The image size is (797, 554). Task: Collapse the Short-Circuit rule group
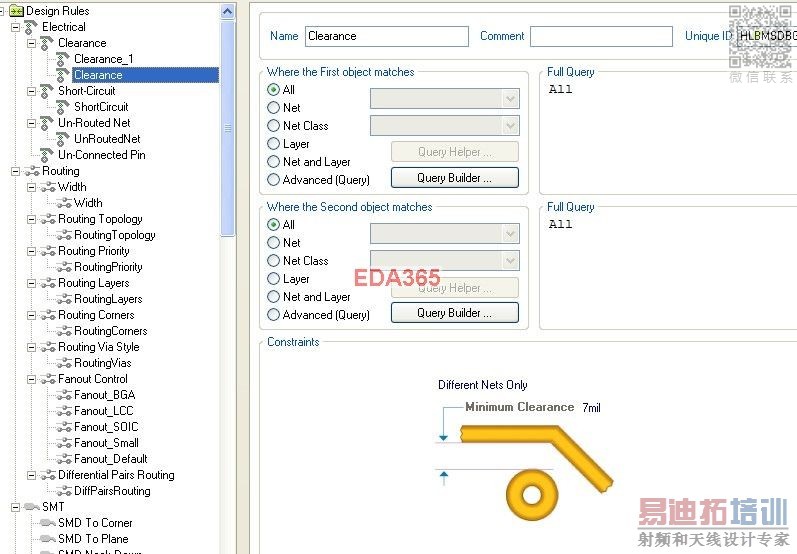pos(32,91)
